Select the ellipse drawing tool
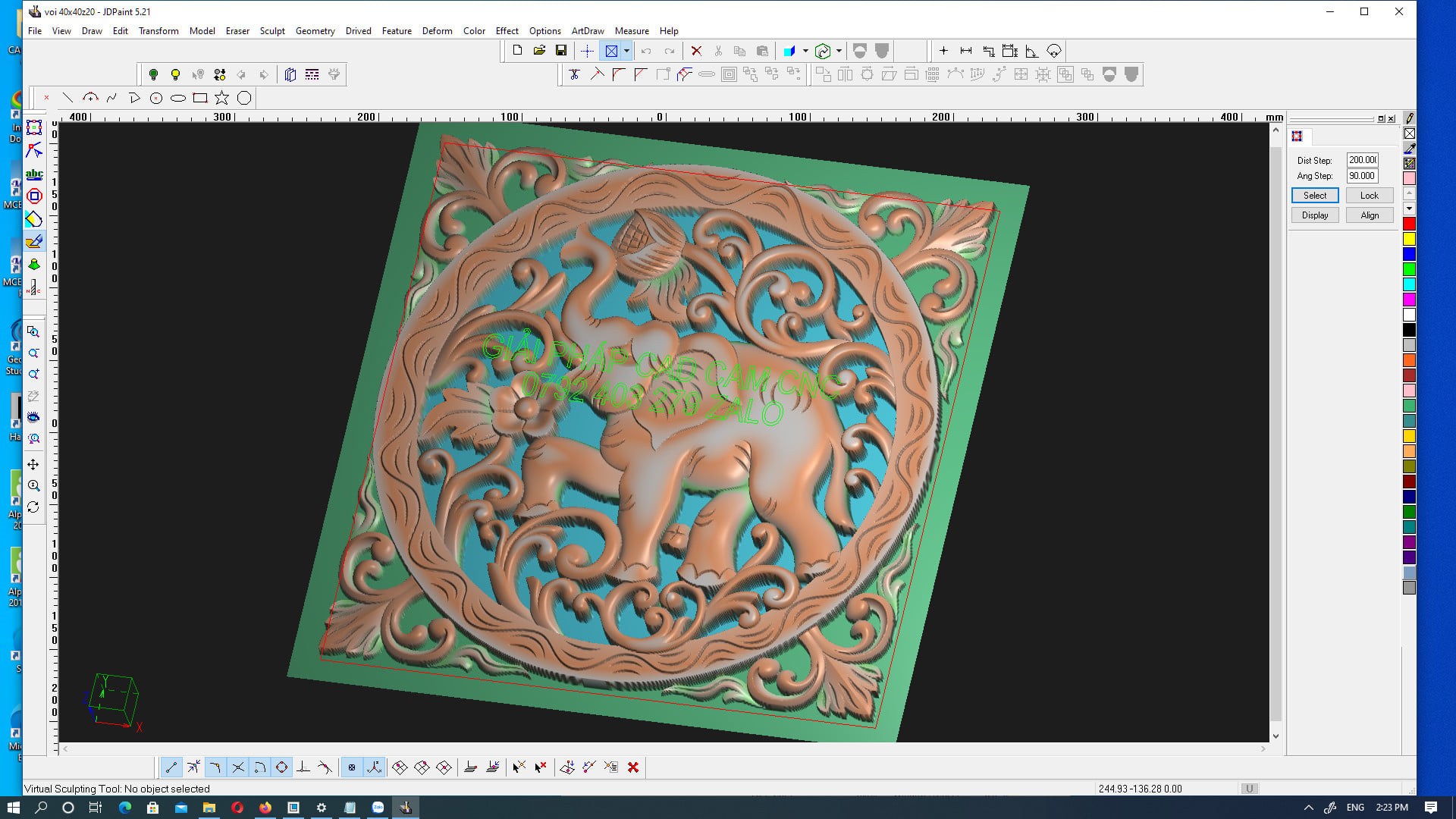 (178, 98)
